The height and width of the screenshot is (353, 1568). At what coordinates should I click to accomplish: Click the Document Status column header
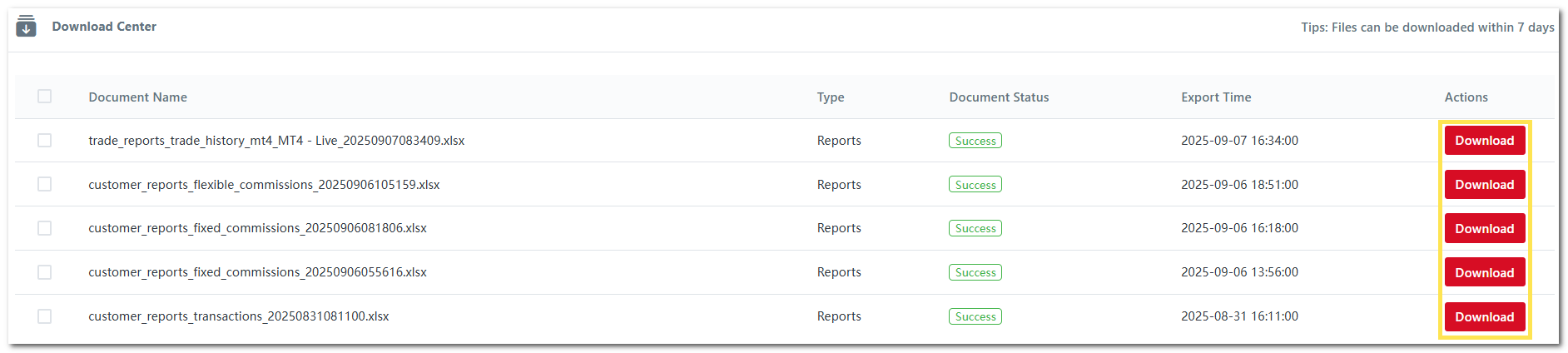pyautogui.click(x=999, y=97)
